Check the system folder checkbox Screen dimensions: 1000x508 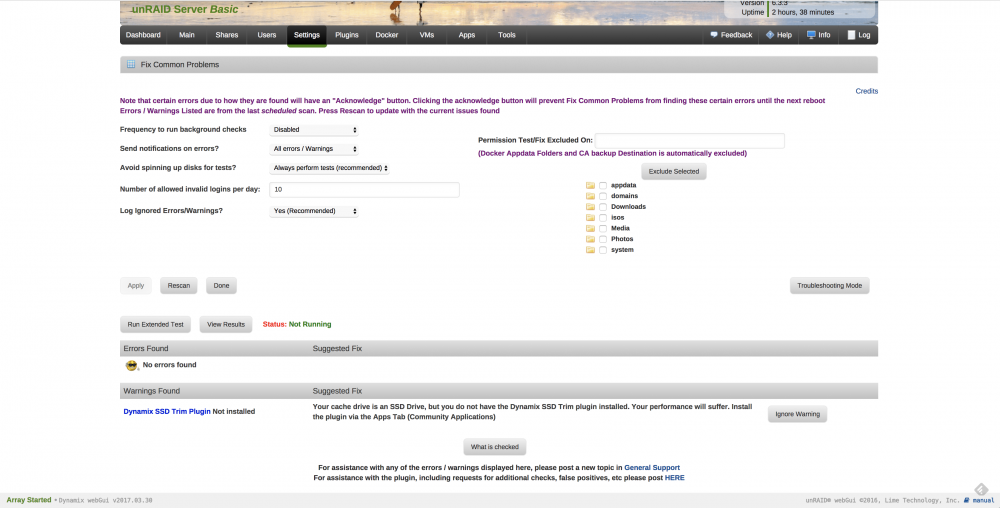603,250
